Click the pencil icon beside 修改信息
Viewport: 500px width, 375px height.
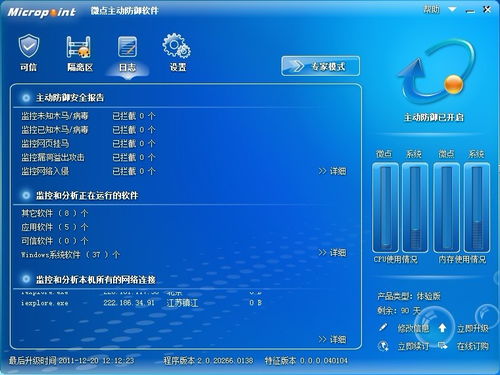(x=383, y=327)
